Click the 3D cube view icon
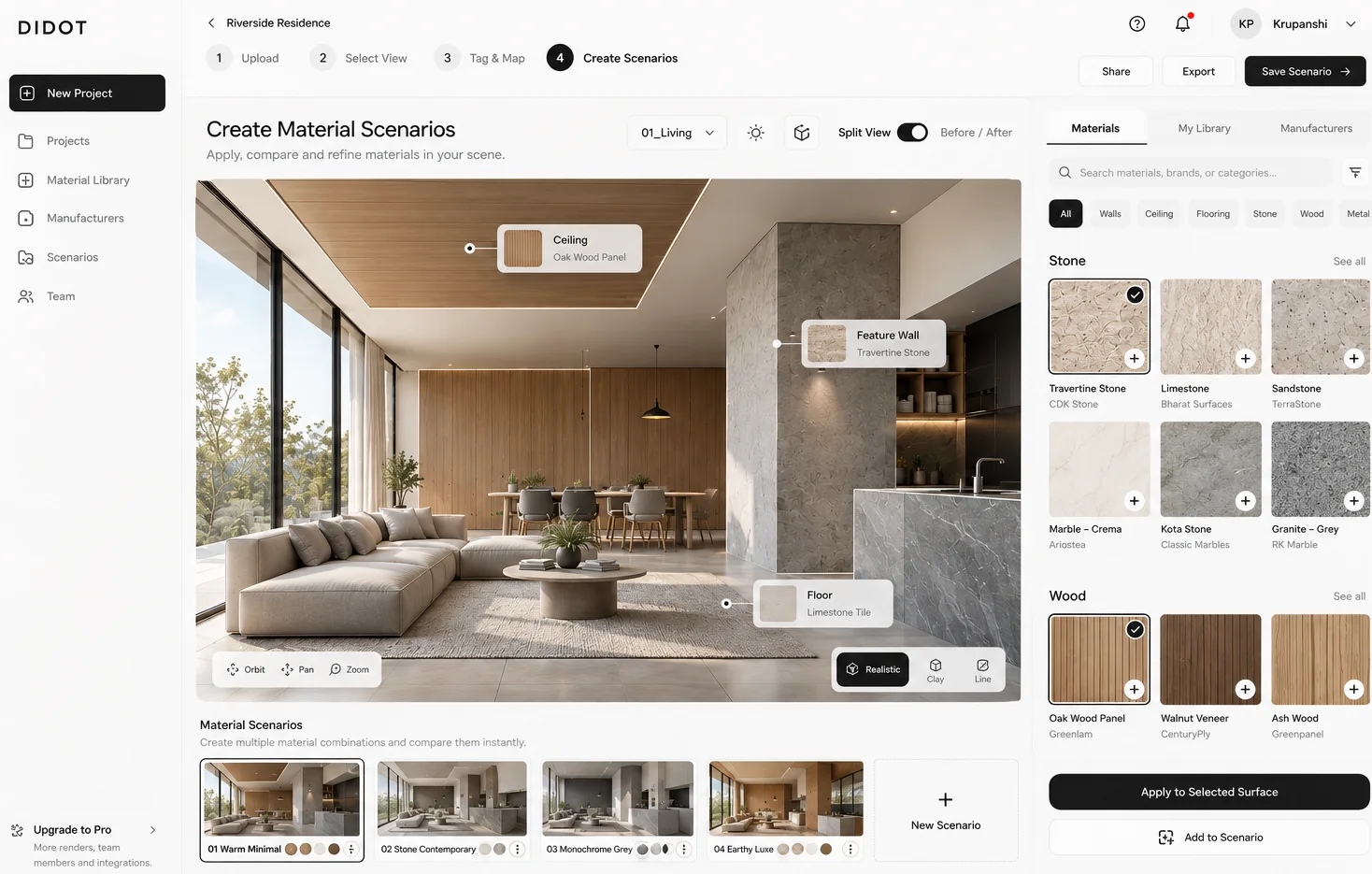This screenshot has width=1372, height=874. coord(802,133)
